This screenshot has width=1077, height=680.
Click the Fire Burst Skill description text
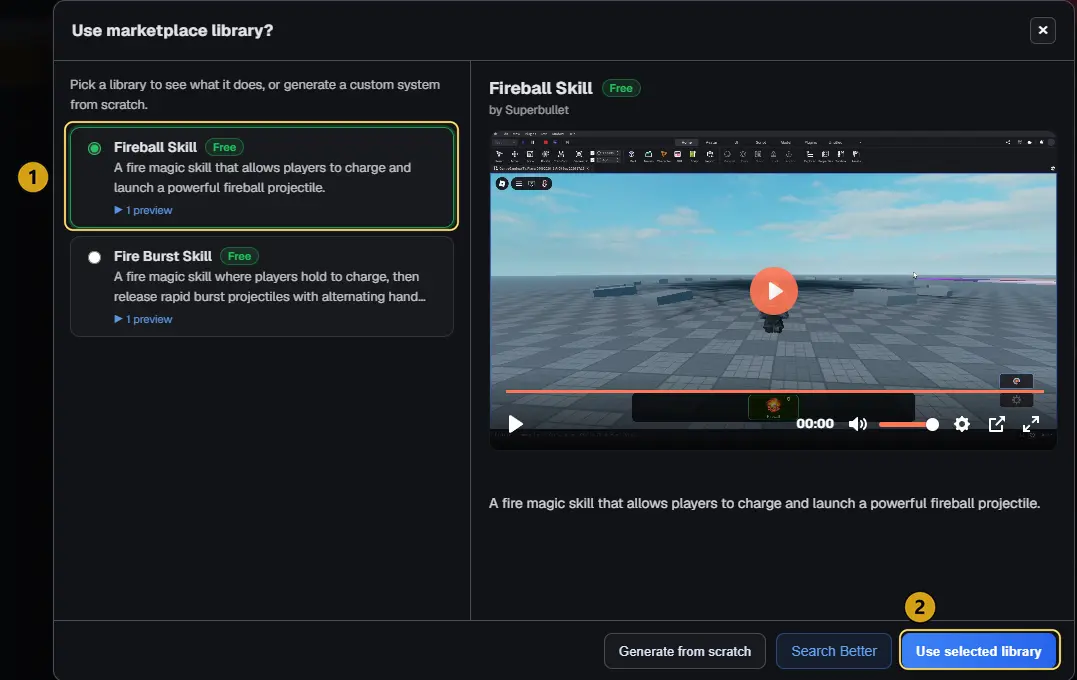point(269,286)
